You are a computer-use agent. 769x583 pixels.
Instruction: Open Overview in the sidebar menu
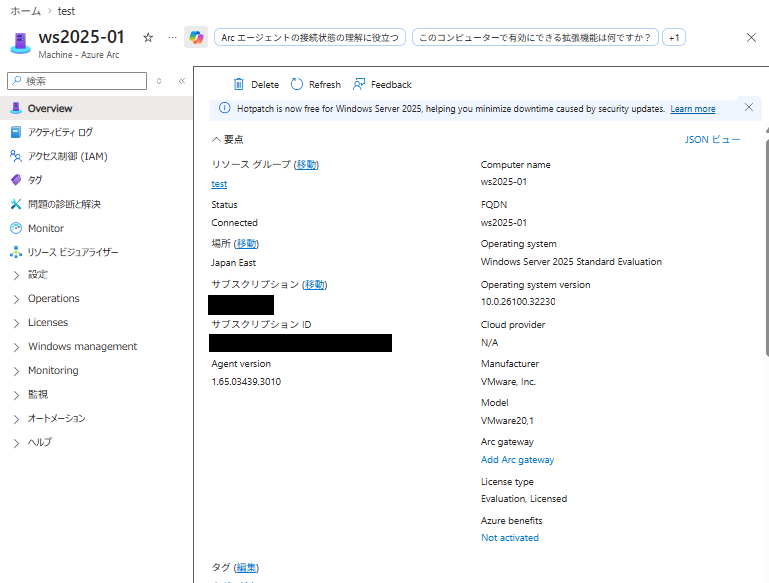[x=96, y=108]
